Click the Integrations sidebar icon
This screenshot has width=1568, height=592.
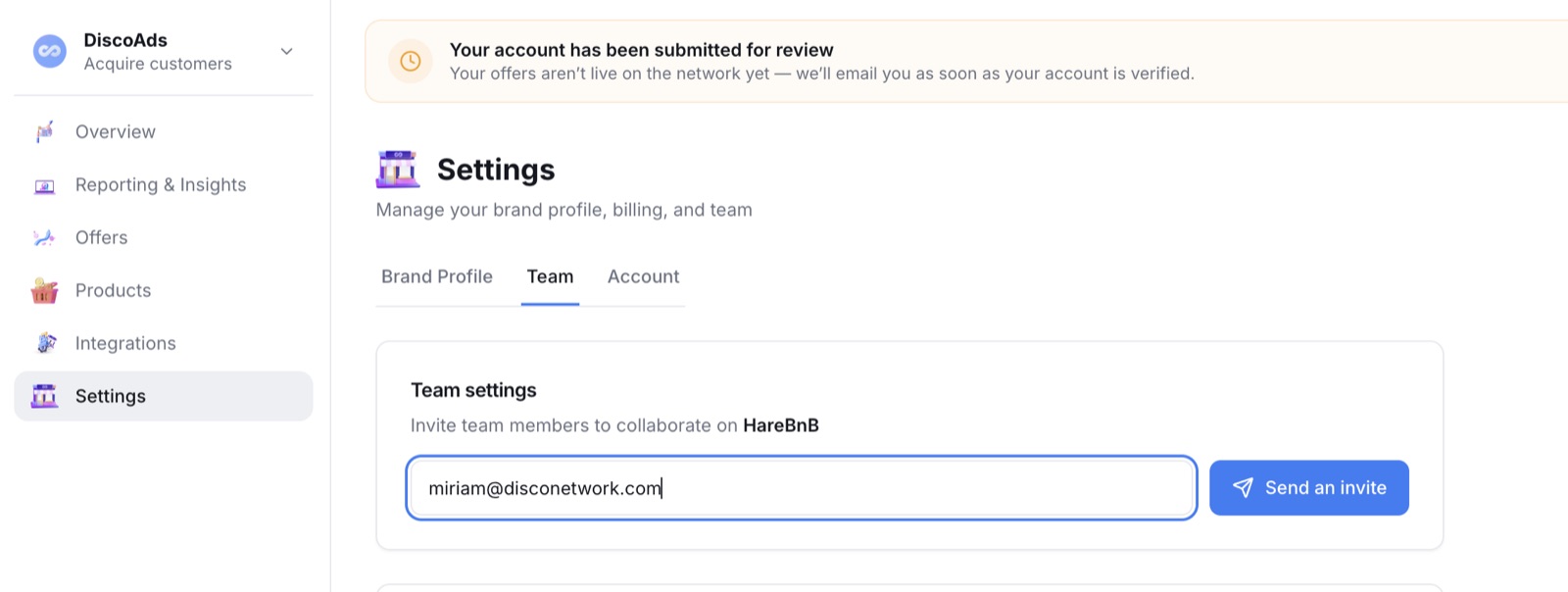click(x=45, y=343)
